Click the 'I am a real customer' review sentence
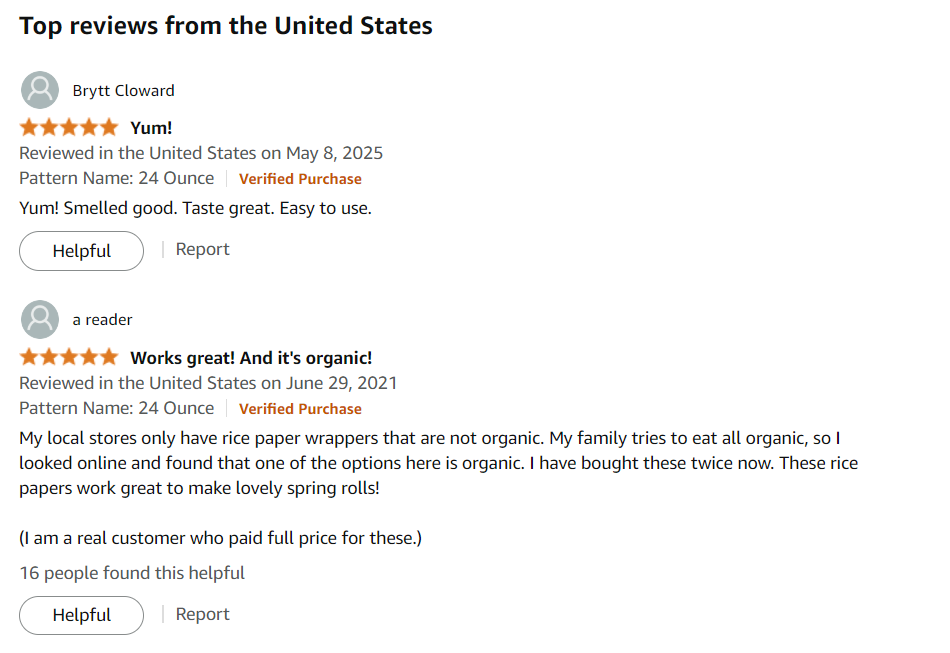 coord(220,538)
